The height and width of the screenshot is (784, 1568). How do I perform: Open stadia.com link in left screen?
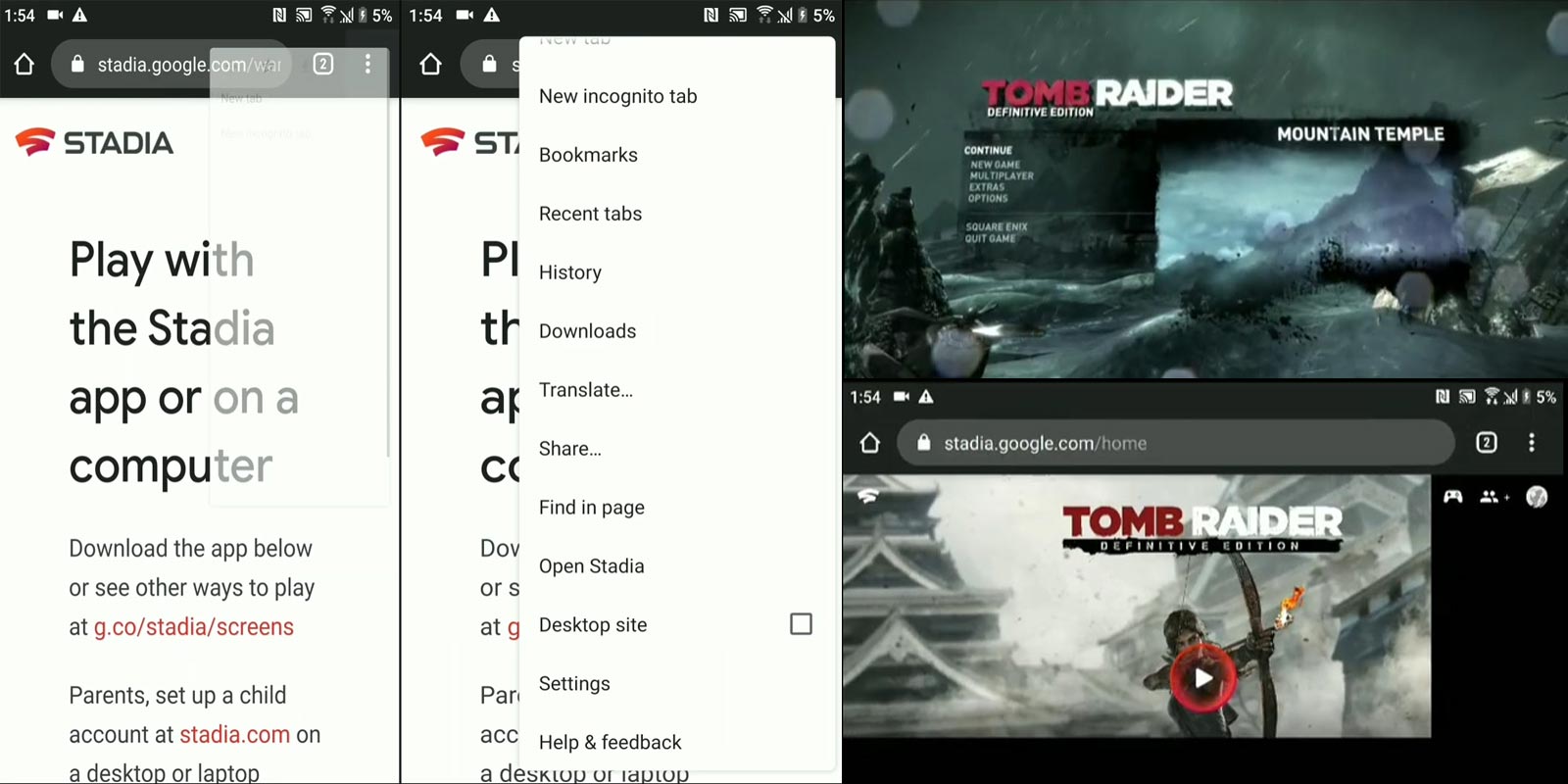pyautogui.click(x=234, y=735)
